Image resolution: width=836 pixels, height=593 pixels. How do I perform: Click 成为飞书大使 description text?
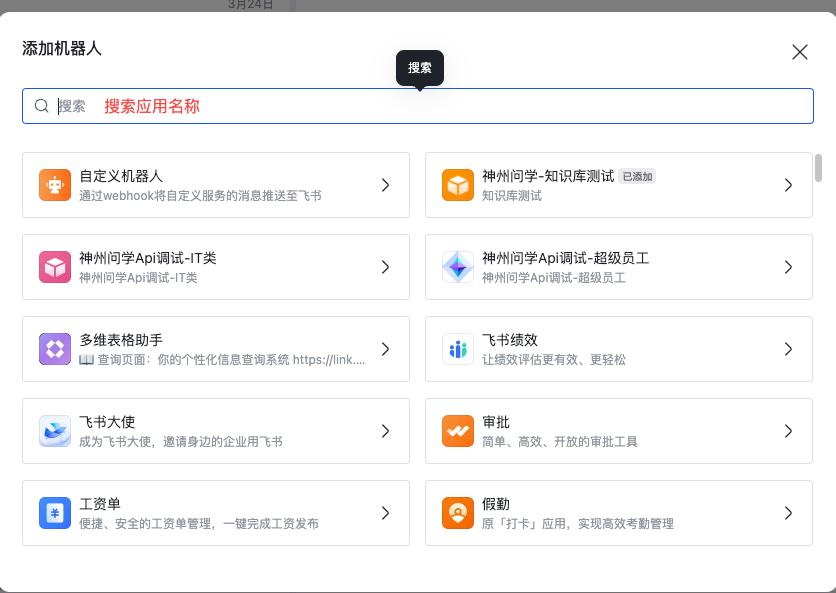coord(181,442)
